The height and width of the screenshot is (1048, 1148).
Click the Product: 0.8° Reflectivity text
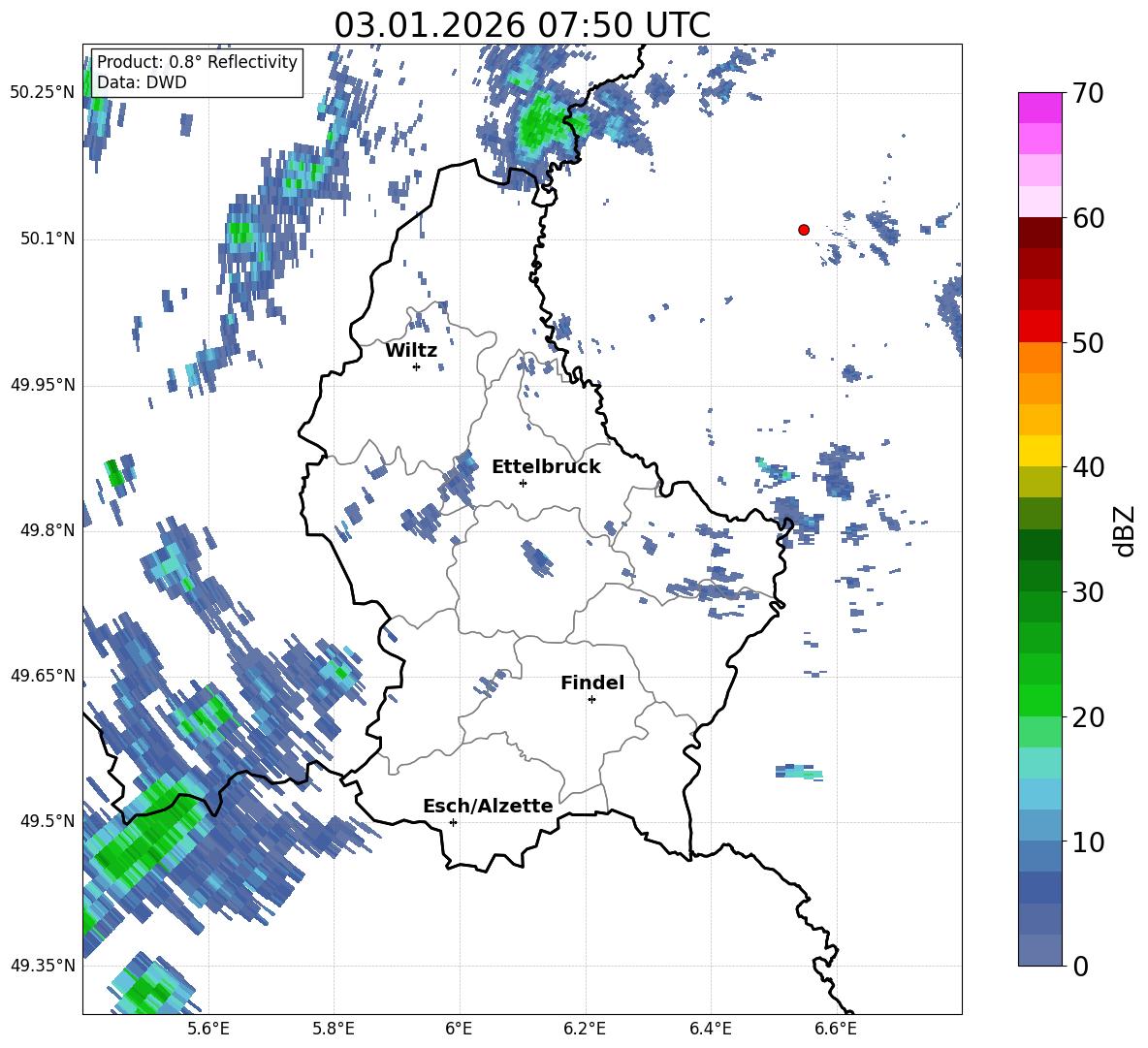tap(197, 62)
